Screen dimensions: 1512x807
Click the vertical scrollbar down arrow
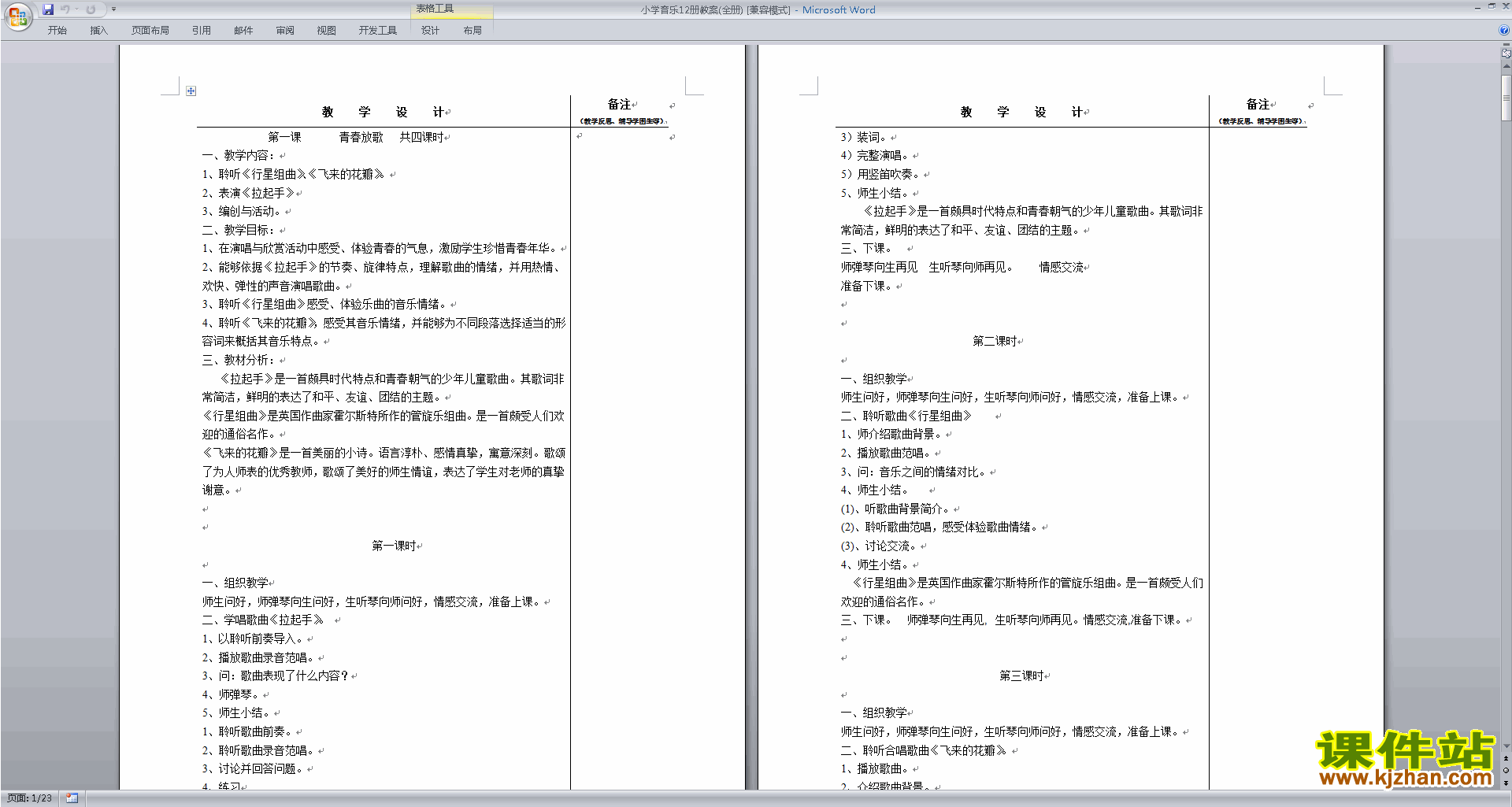pyautogui.click(x=1506, y=746)
